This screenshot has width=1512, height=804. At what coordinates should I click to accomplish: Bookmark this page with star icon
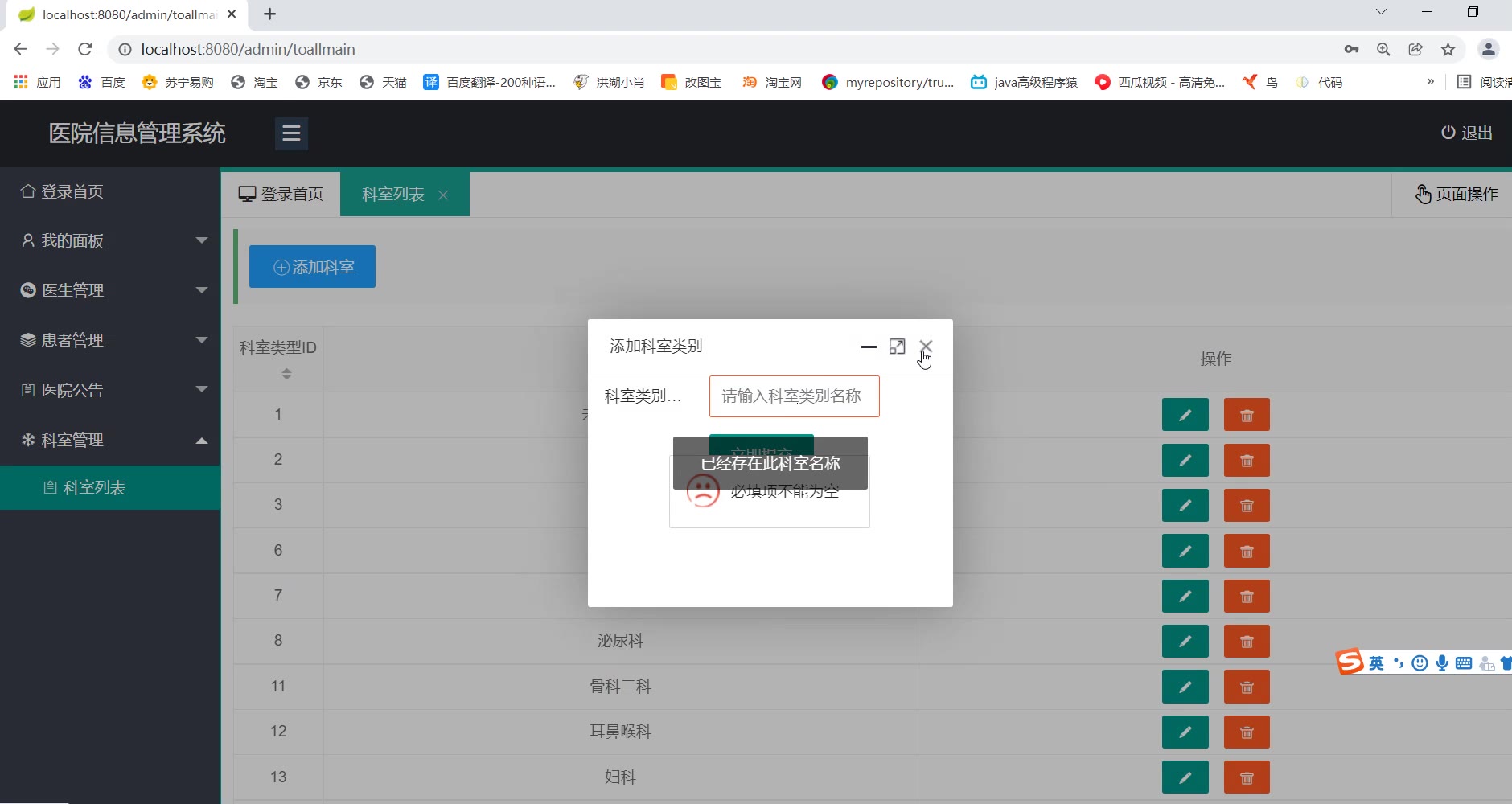pyautogui.click(x=1448, y=49)
